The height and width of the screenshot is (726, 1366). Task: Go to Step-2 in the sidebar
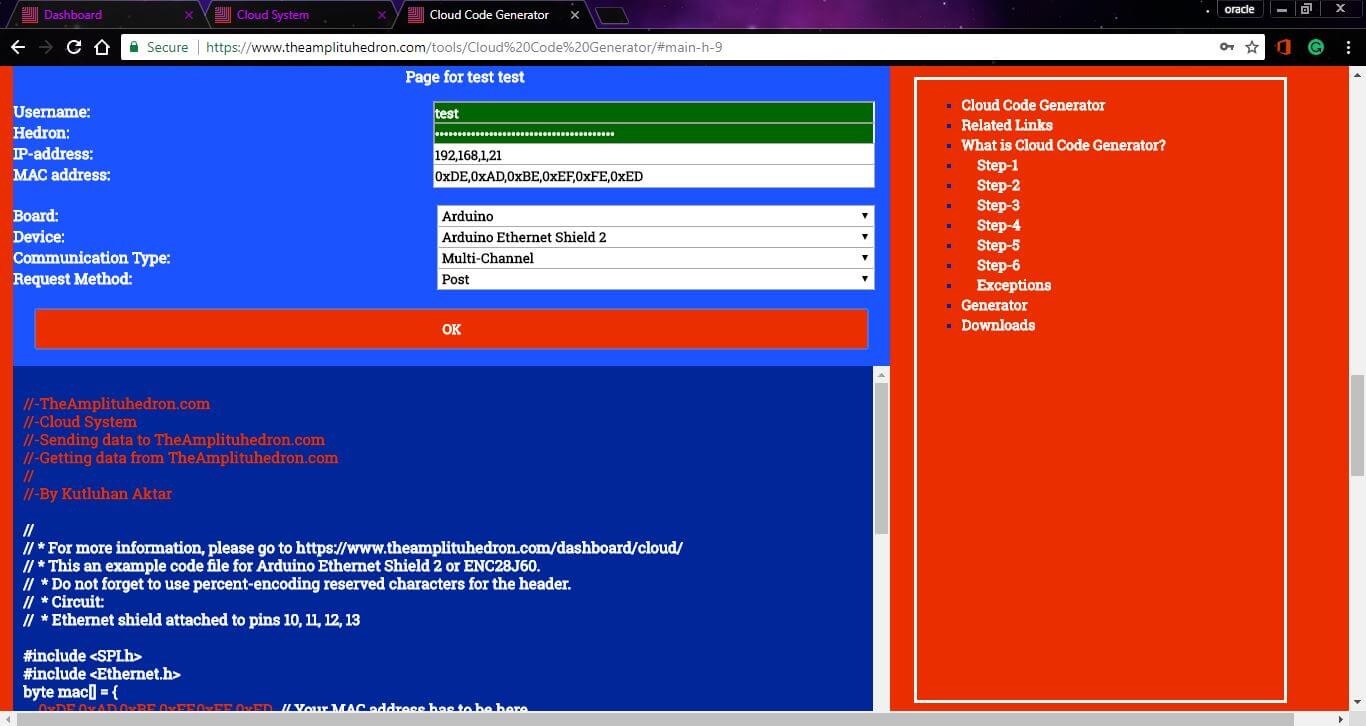click(x=998, y=185)
